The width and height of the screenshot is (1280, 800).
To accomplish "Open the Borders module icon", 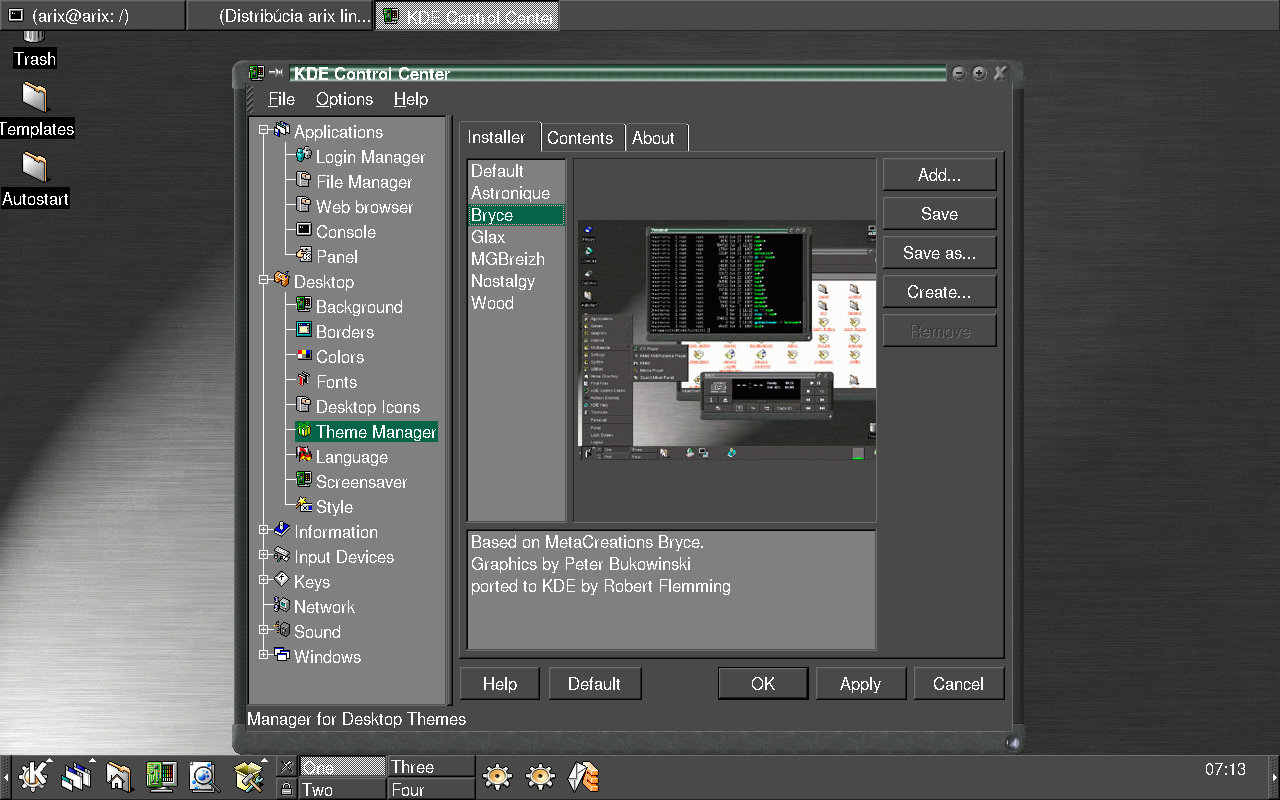I will pyautogui.click(x=304, y=331).
